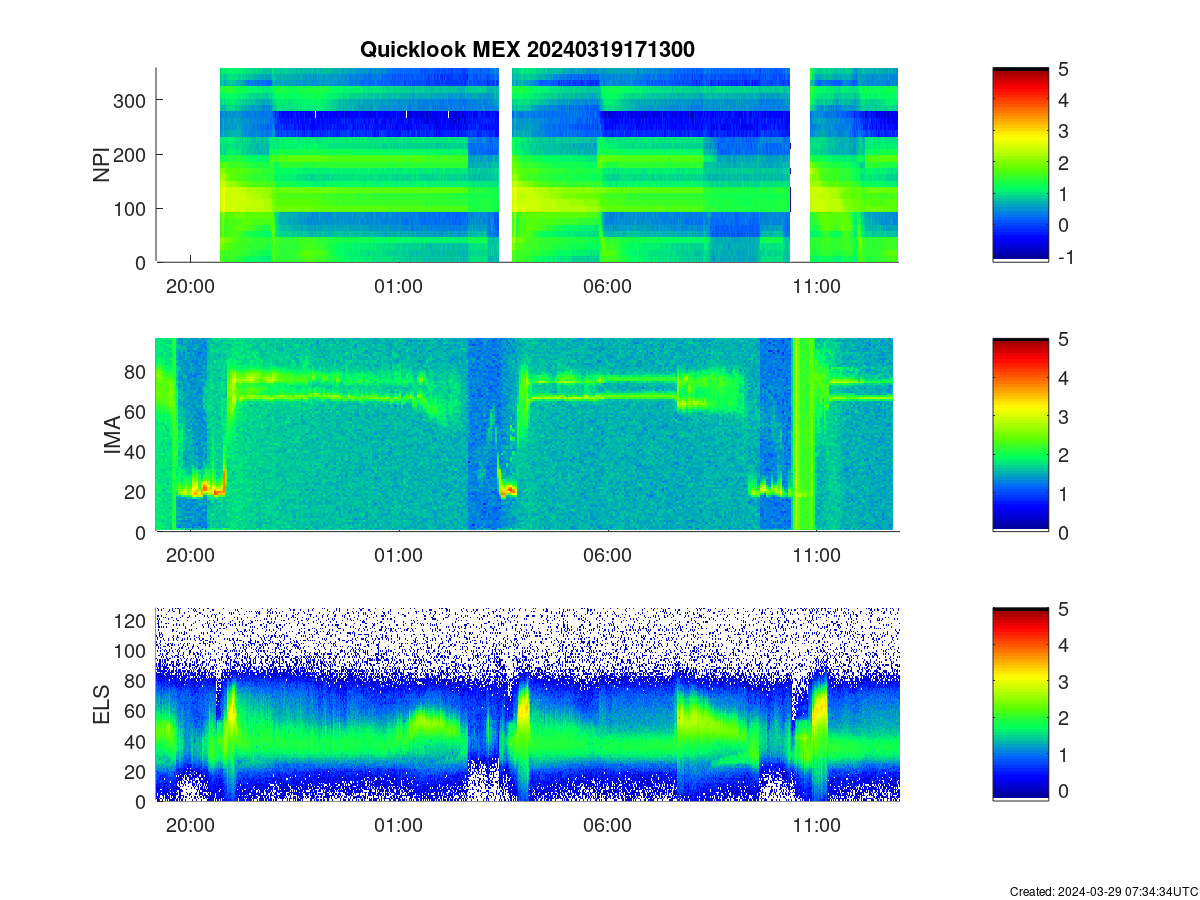
Task: Click the '11:00' tick under the NPI plot
Action: tap(816, 286)
